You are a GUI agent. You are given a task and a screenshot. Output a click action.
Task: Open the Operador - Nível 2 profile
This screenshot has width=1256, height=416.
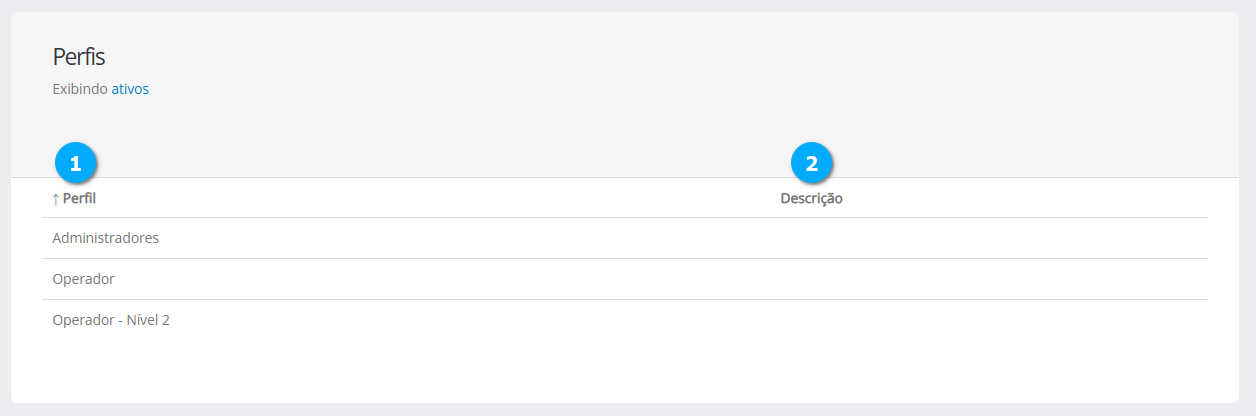click(x=111, y=320)
